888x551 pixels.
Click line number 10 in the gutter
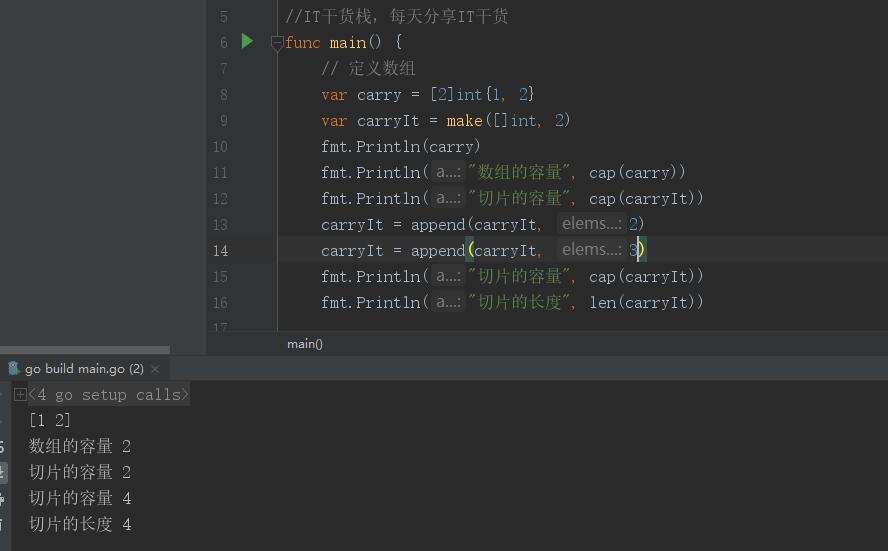click(220, 147)
